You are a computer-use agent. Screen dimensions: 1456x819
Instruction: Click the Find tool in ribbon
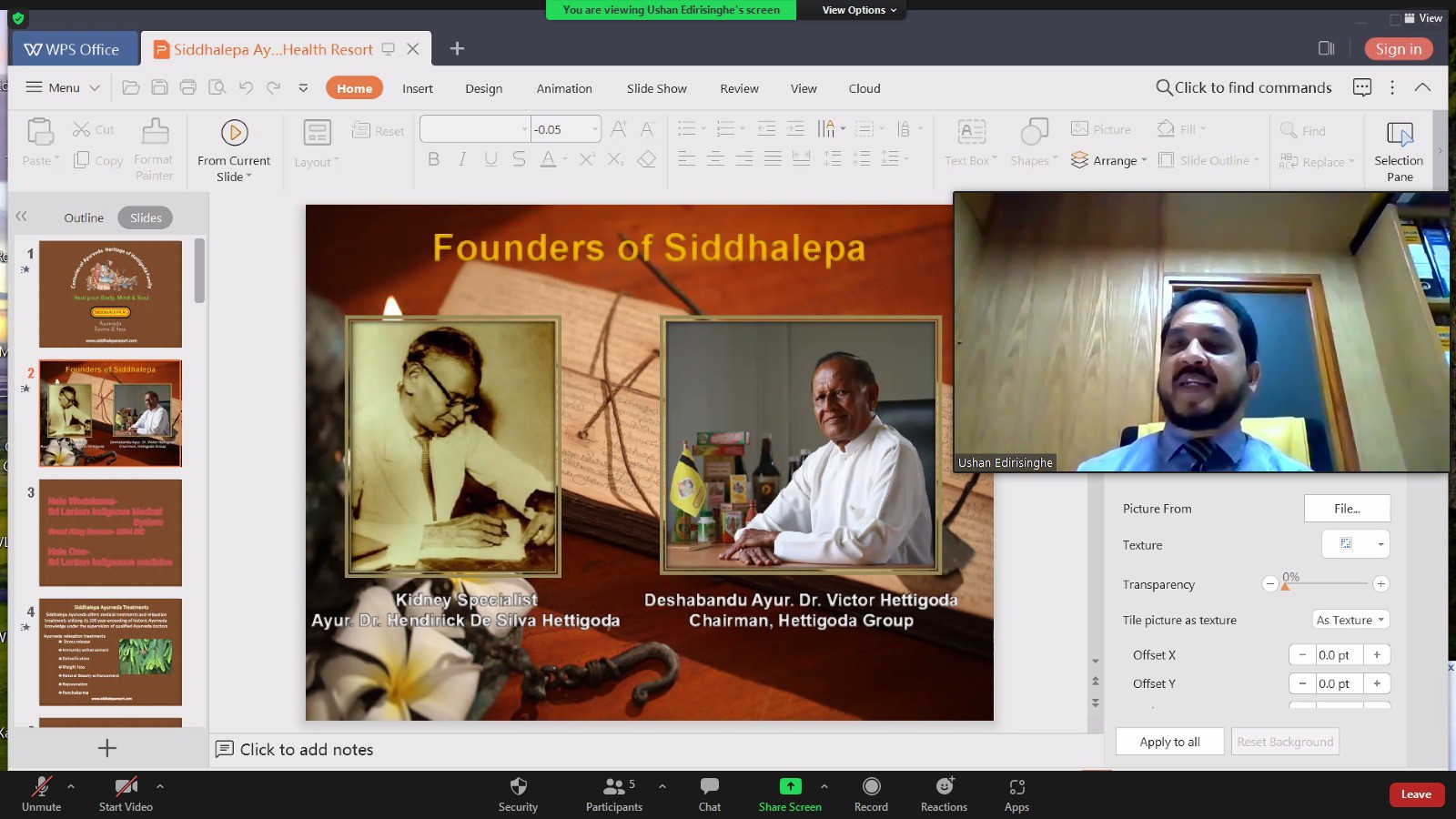click(1303, 131)
